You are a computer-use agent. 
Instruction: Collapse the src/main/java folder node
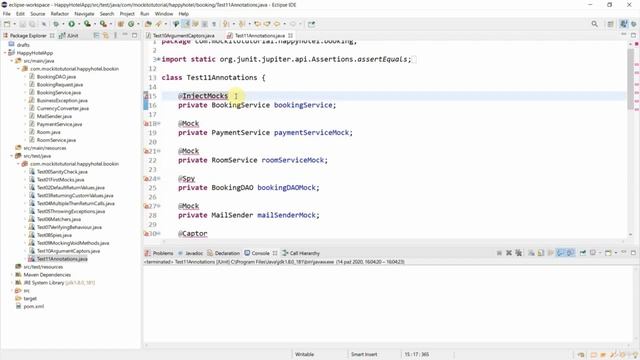pyautogui.click(x=12, y=61)
